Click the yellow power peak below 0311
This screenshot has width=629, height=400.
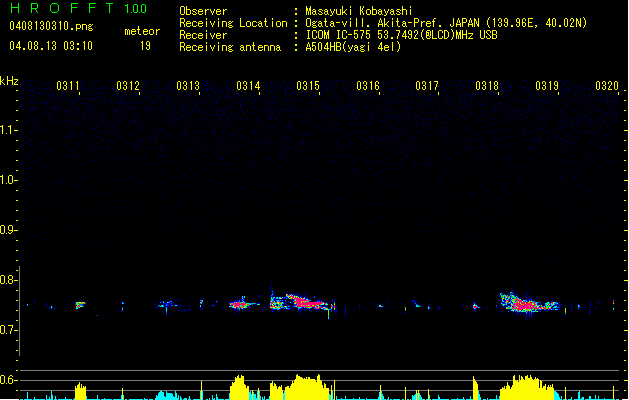tap(81, 391)
